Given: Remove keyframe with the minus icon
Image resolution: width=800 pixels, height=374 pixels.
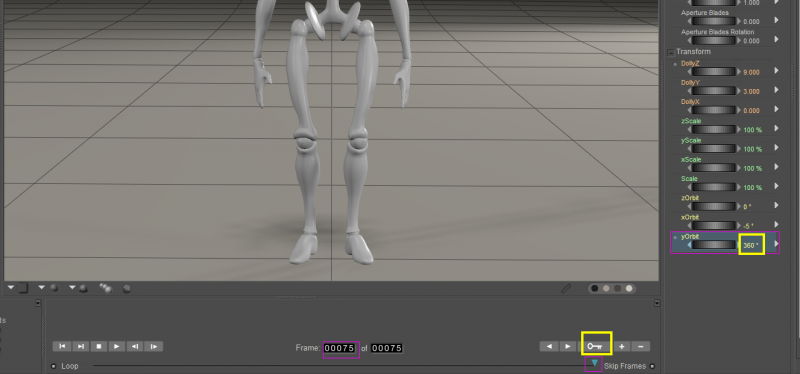Looking at the screenshot, I should (x=640, y=347).
